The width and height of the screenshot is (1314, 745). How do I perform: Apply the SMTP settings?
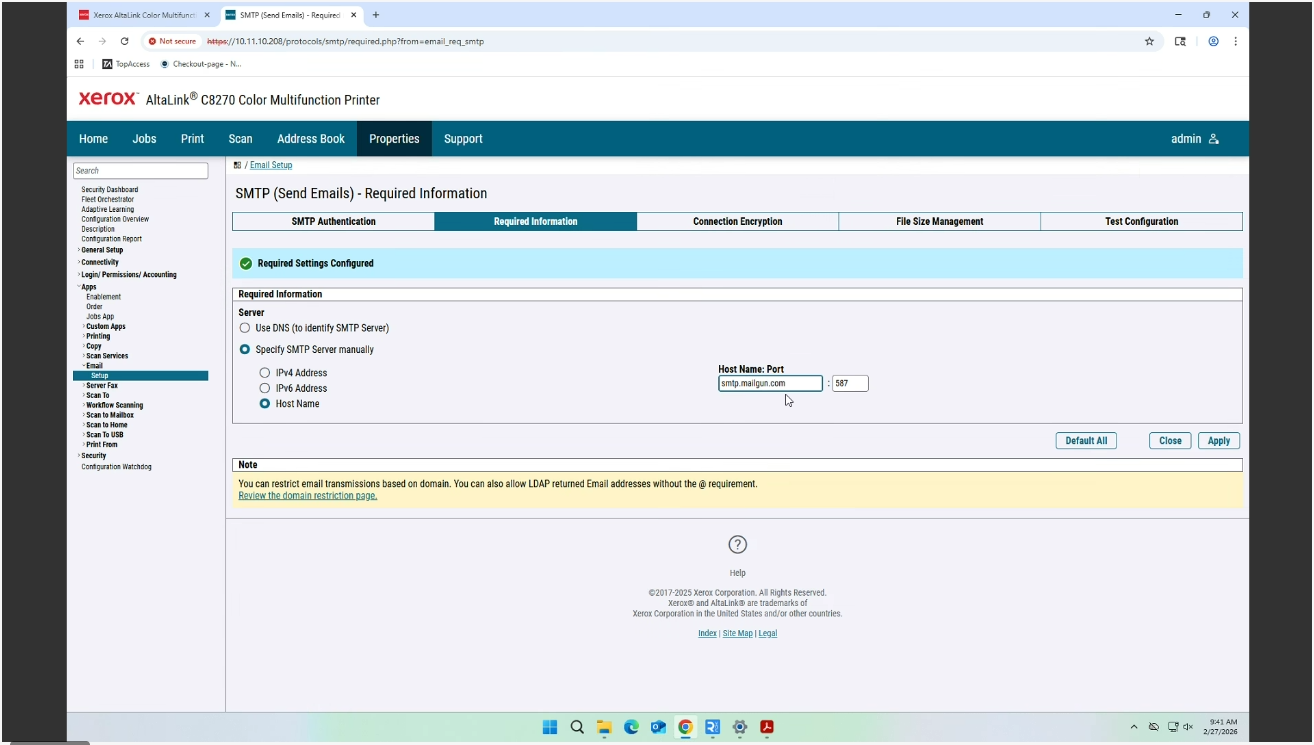click(x=1219, y=440)
